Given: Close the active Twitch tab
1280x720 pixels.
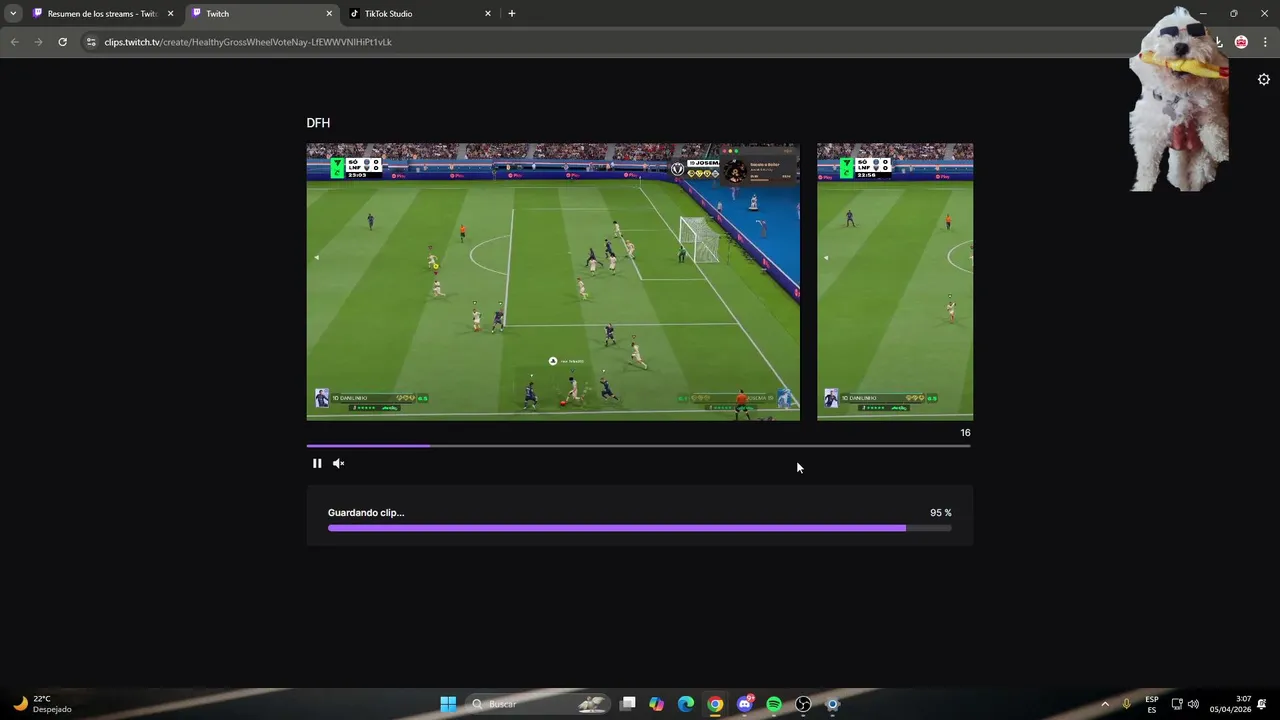Looking at the screenshot, I should (x=329, y=14).
